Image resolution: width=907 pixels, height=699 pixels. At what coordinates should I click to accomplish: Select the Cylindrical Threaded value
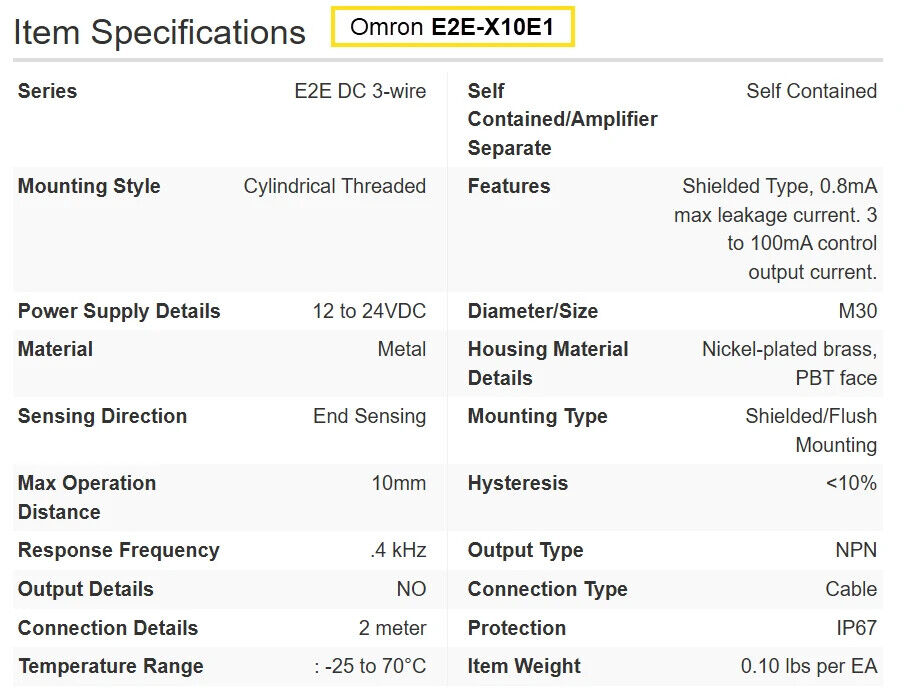334,186
